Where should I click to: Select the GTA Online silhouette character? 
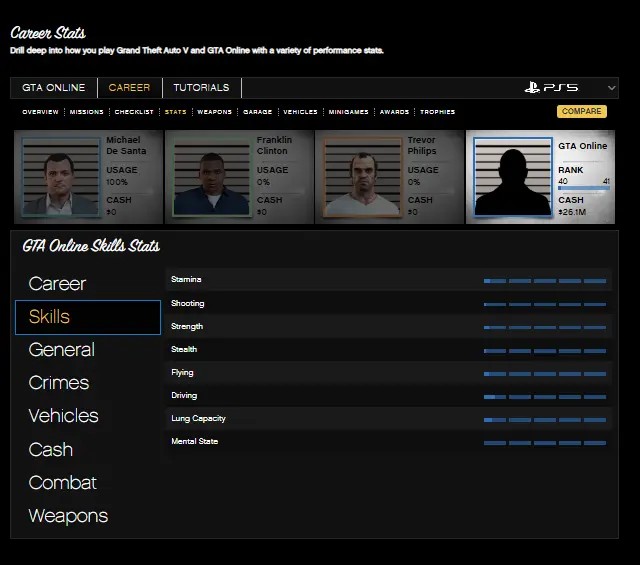point(512,178)
